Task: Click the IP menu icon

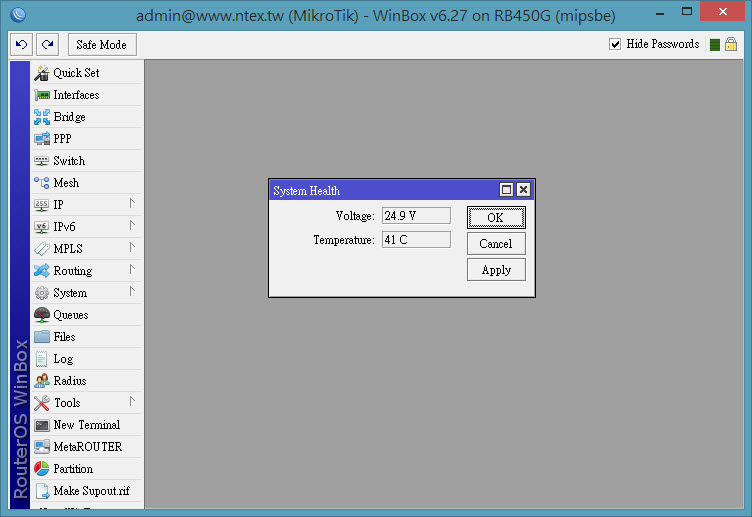Action: [x=42, y=205]
